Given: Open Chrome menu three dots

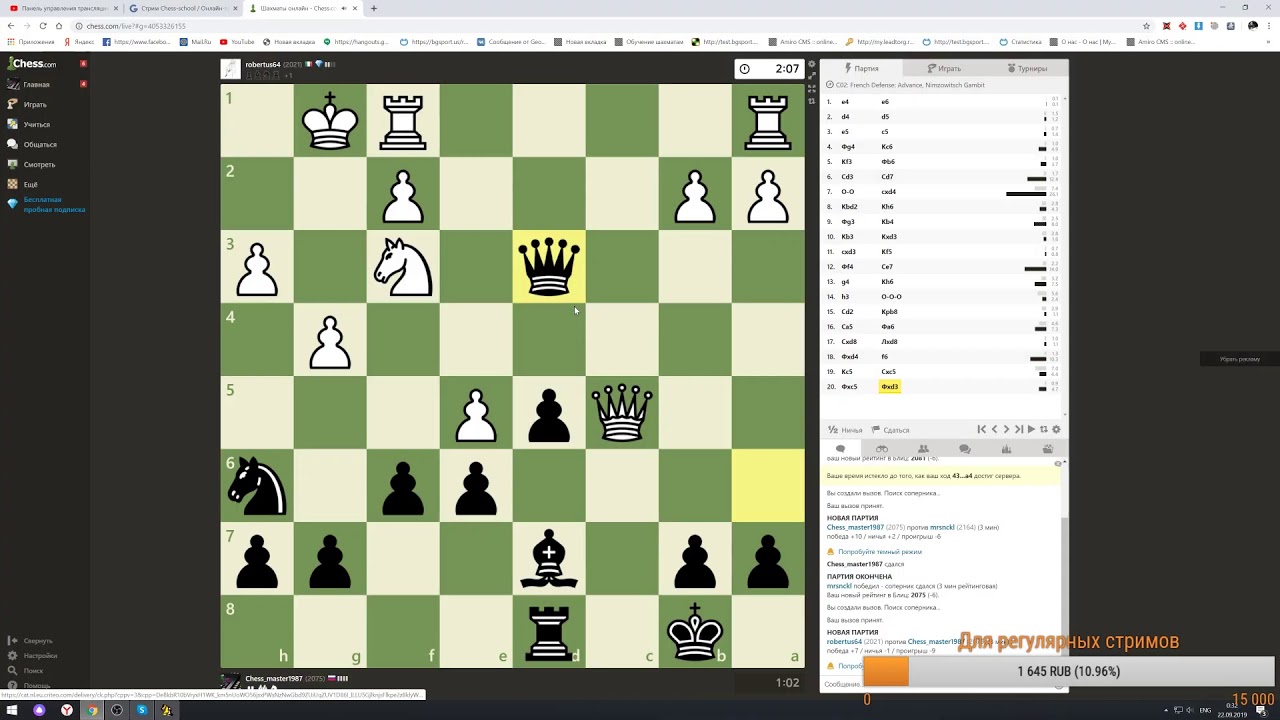Looking at the screenshot, I should click(x=1270, y=26).
